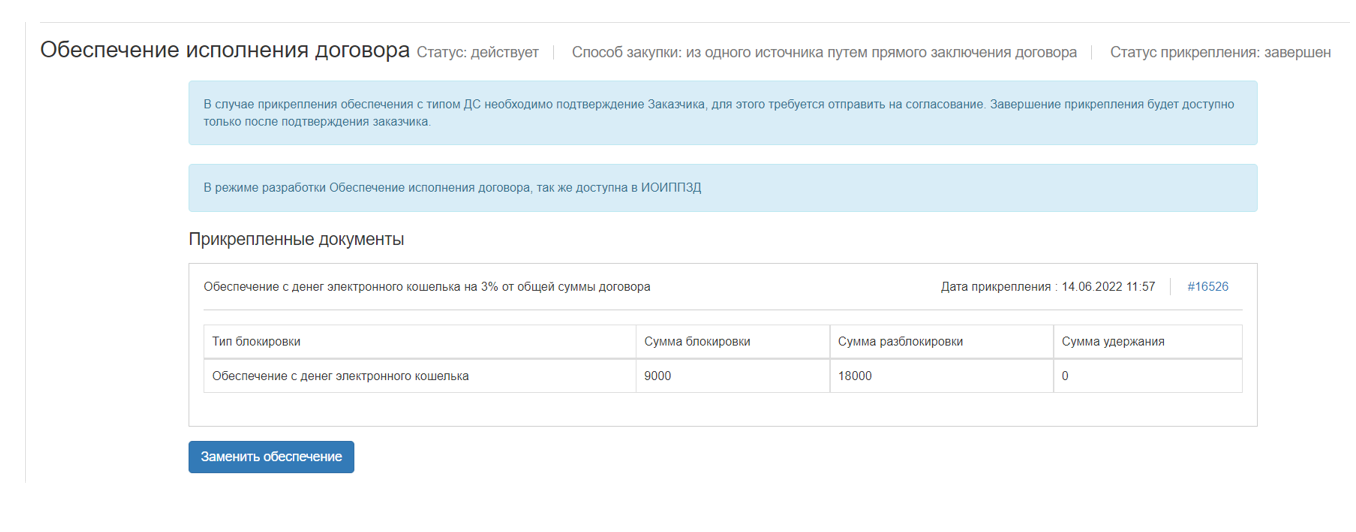
Task: Click the "Сумма блокировки" column header
Action: (697, 342)
